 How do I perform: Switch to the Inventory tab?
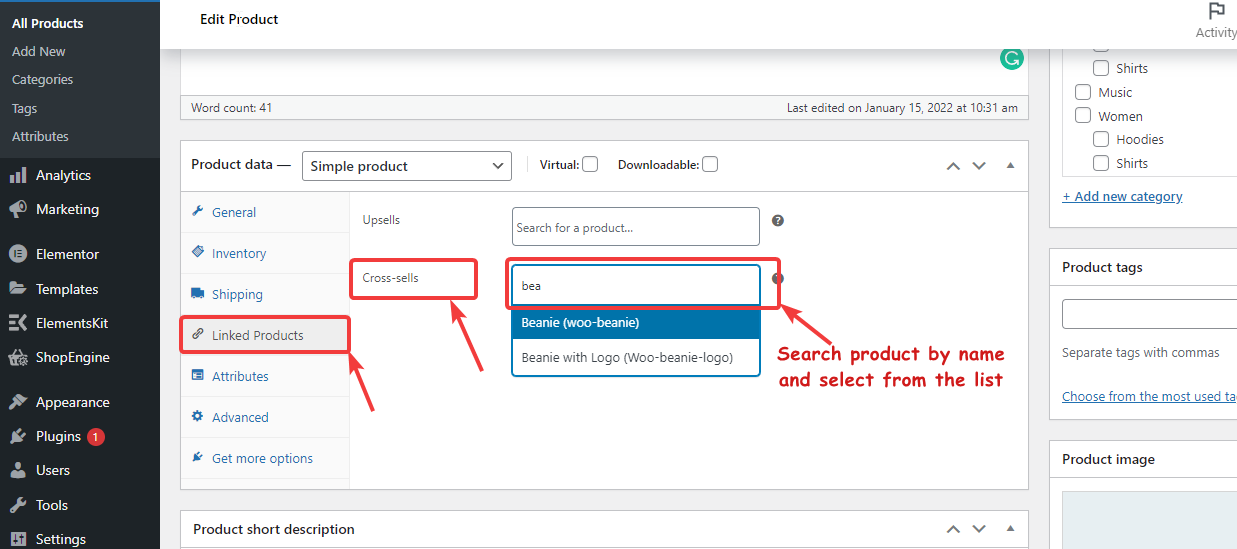click(x=239, y=253)
